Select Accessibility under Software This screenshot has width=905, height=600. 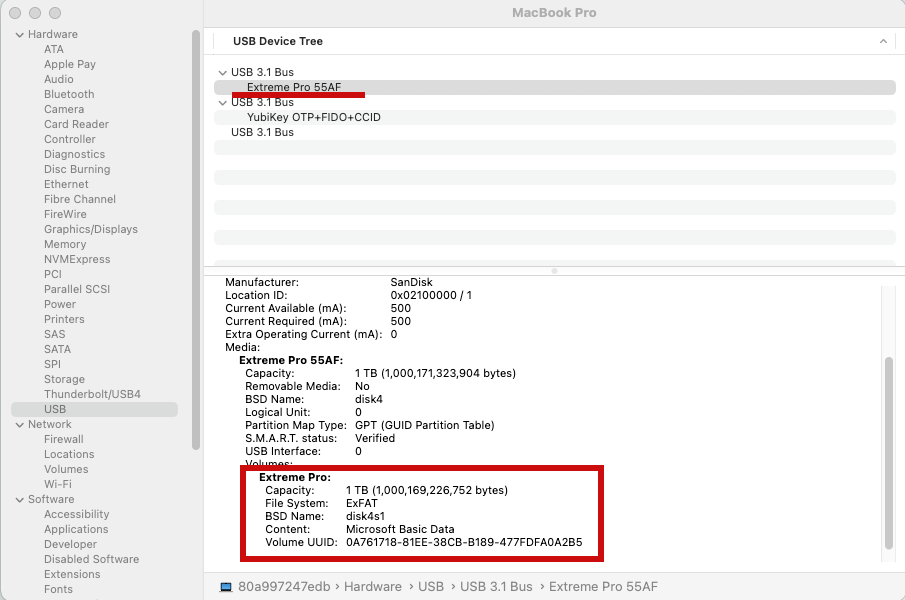[77, 515]
